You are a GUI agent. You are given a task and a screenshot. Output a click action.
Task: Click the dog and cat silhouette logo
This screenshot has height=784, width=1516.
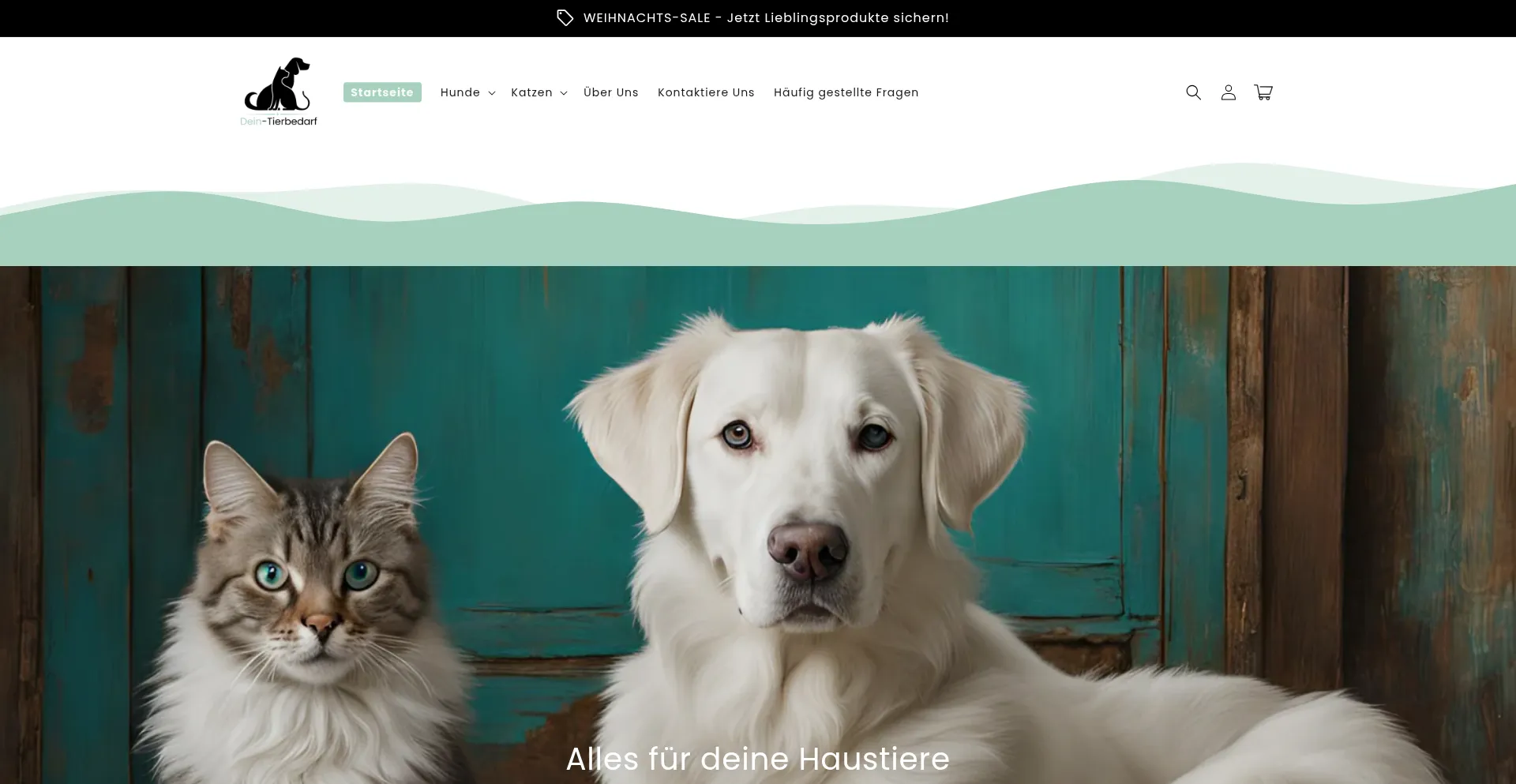pyautogui.click(x=278, y=84)
